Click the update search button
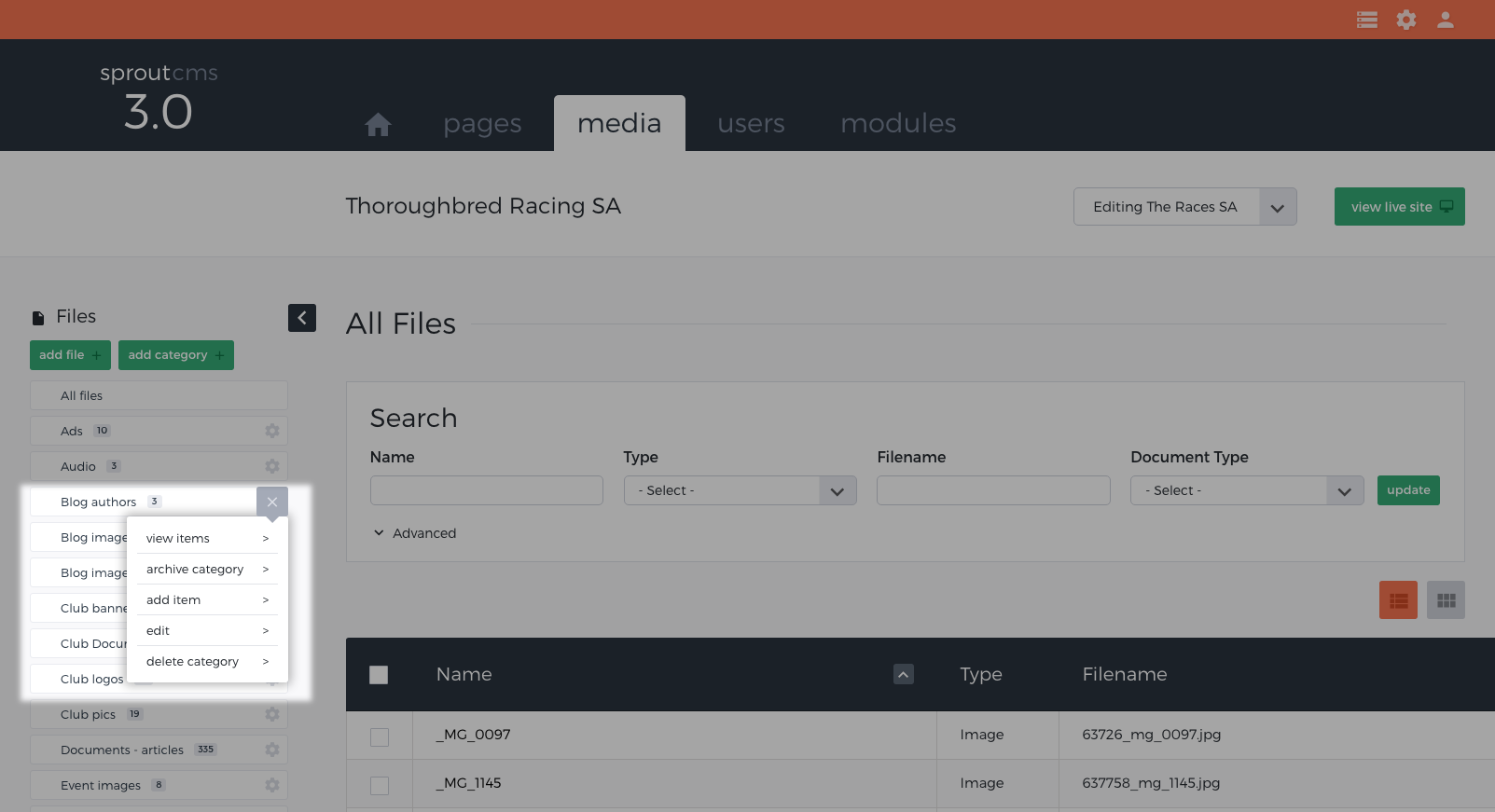This screenshot has width=1495, height=812. pyautogui.click(x=1408, y=490)
